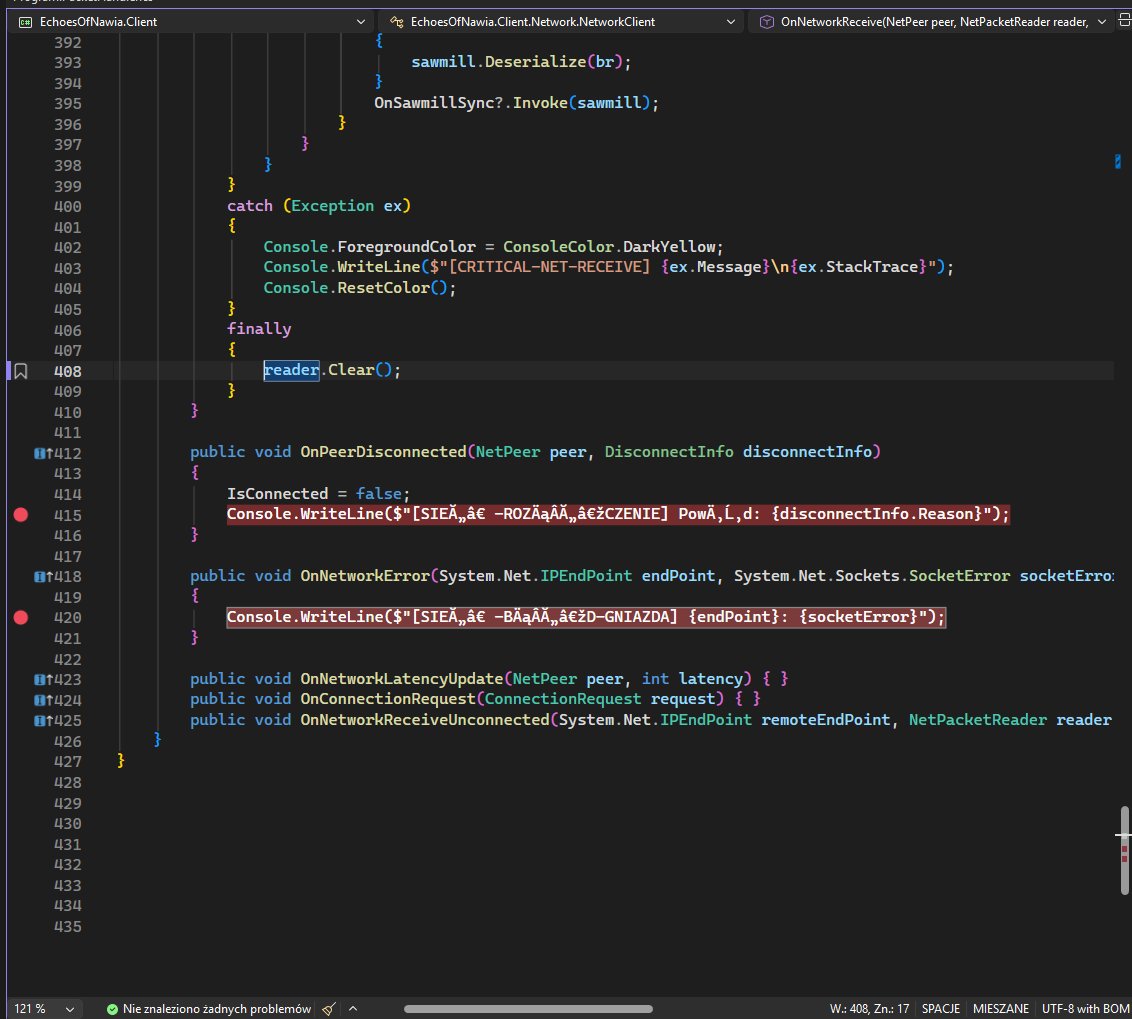Image resolution: width=1132 pixels, height=1019 pixels.
Task: Click the MIESZANE line endings indicator
Action: point(1001,1009)
